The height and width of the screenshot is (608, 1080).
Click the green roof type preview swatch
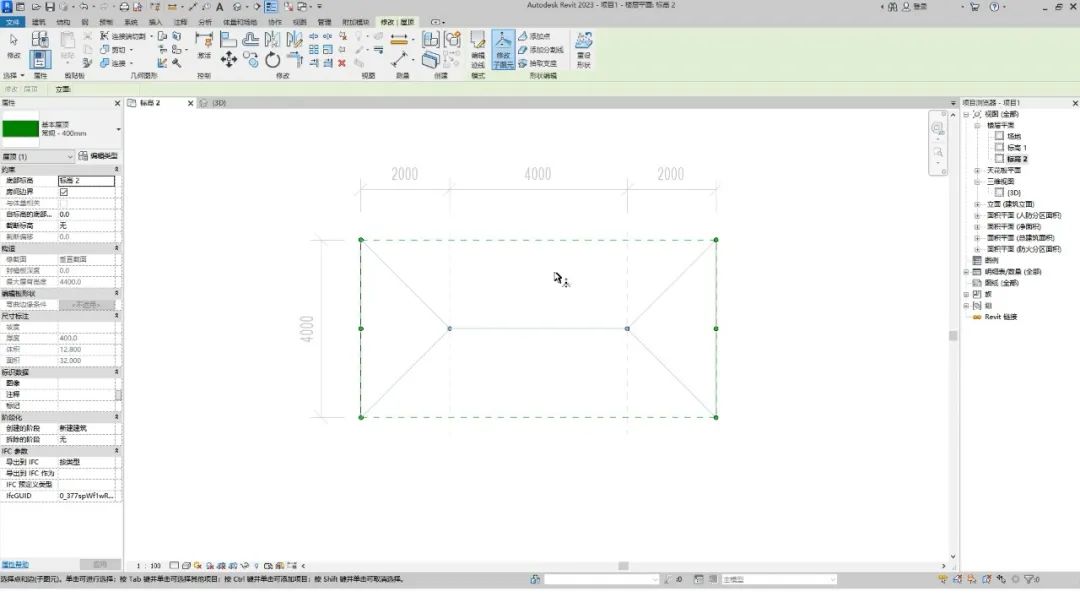tap(20, 129)
